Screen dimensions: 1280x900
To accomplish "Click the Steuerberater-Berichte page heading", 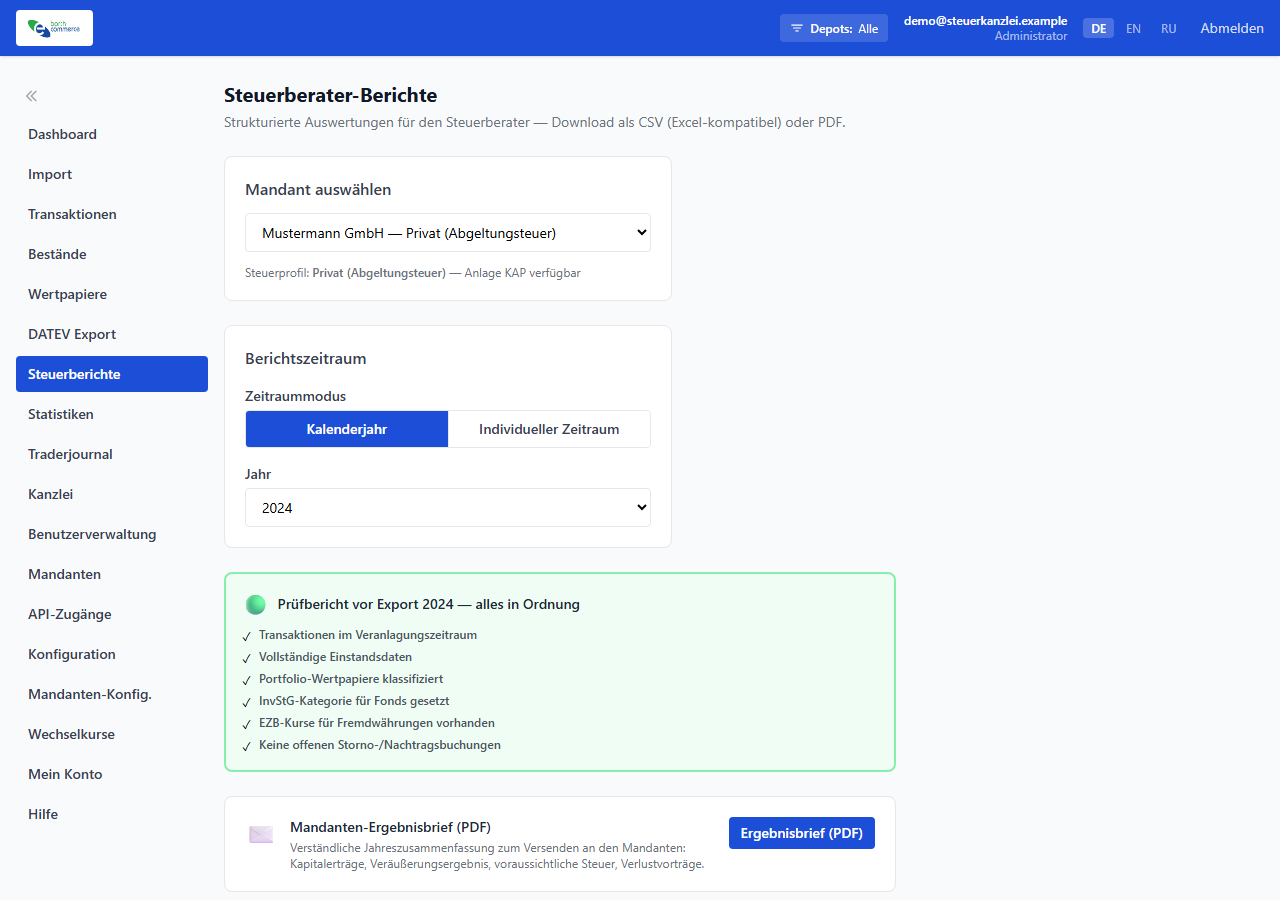I will 331,96.
